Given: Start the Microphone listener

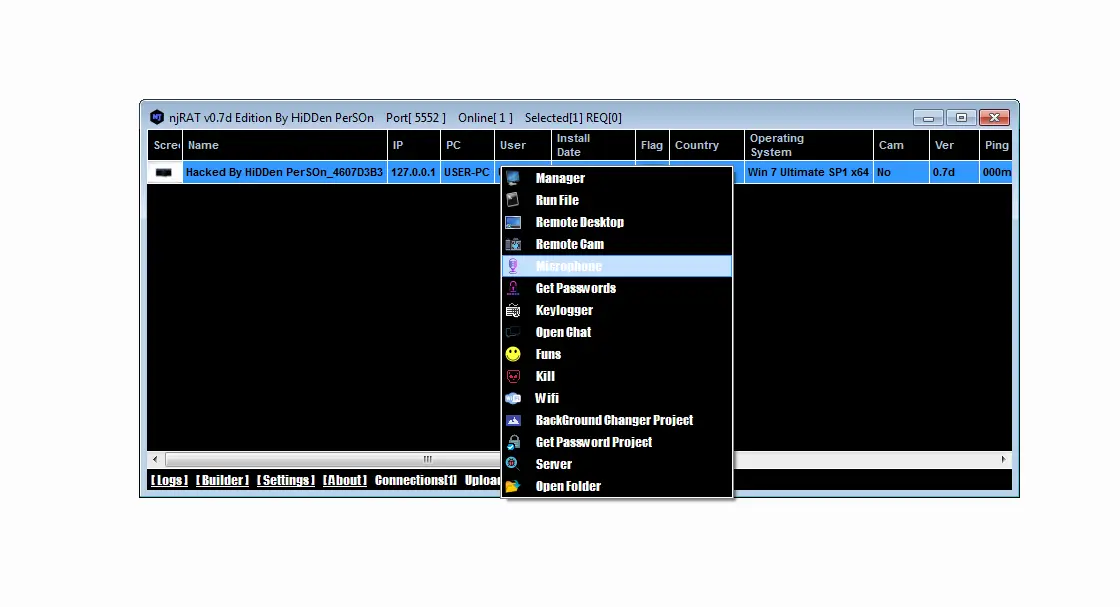Looking at the screenshot, I should (x=569, y=266).
